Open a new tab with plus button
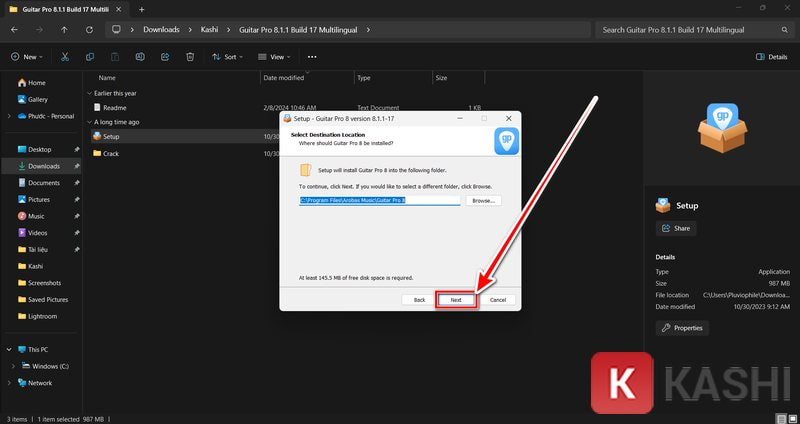The height and width of the screenshot is (424, 800). click(141, 9)
